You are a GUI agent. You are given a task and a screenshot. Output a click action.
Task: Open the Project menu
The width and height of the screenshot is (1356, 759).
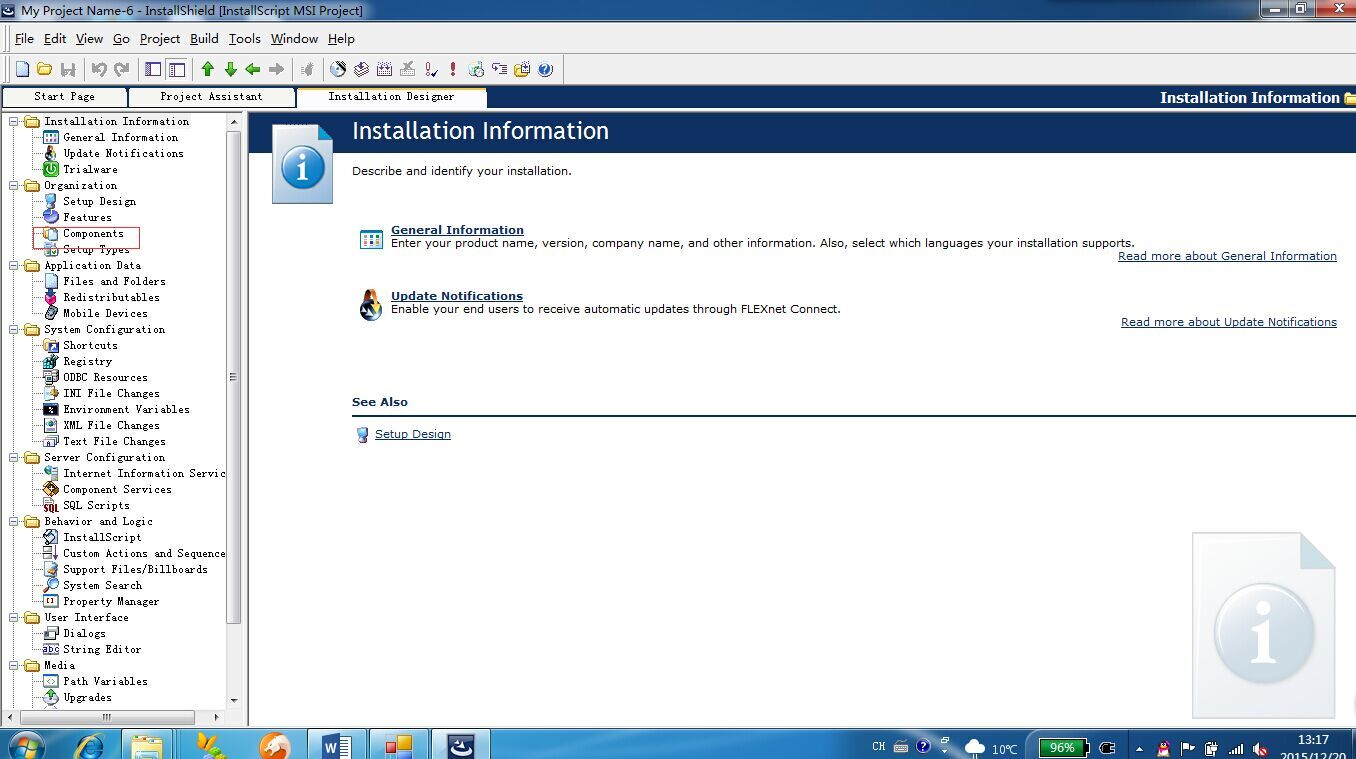160,38
